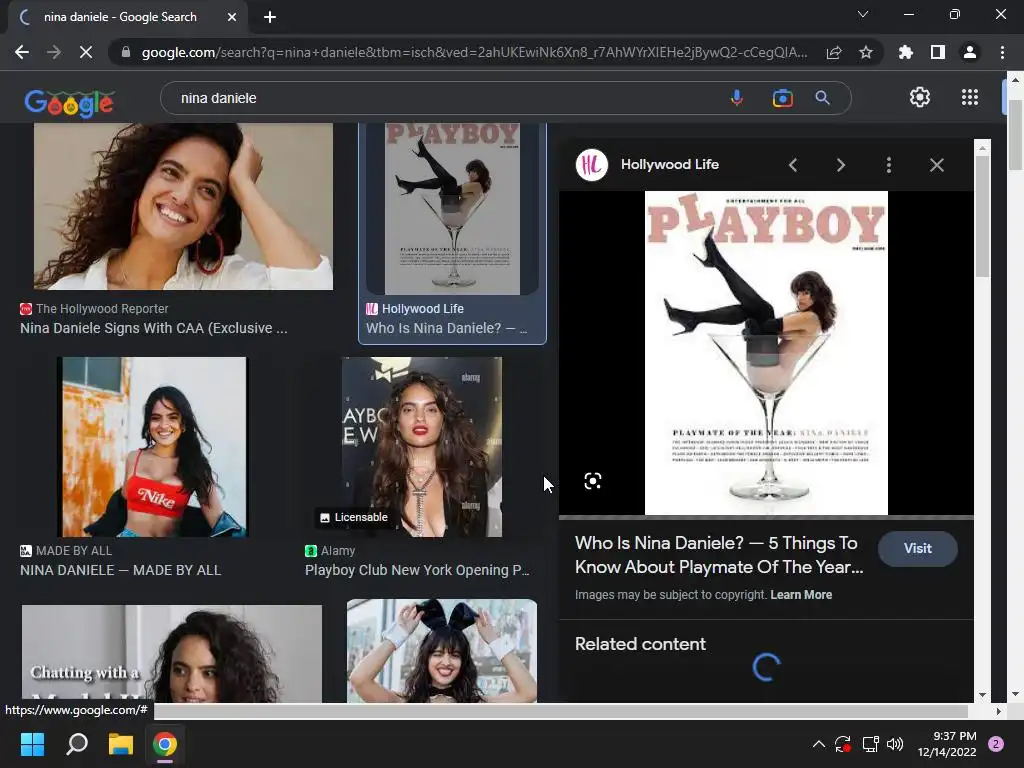Open Google quick settings gear
The width and height of the screenshot is (1024, 768).
920,97
